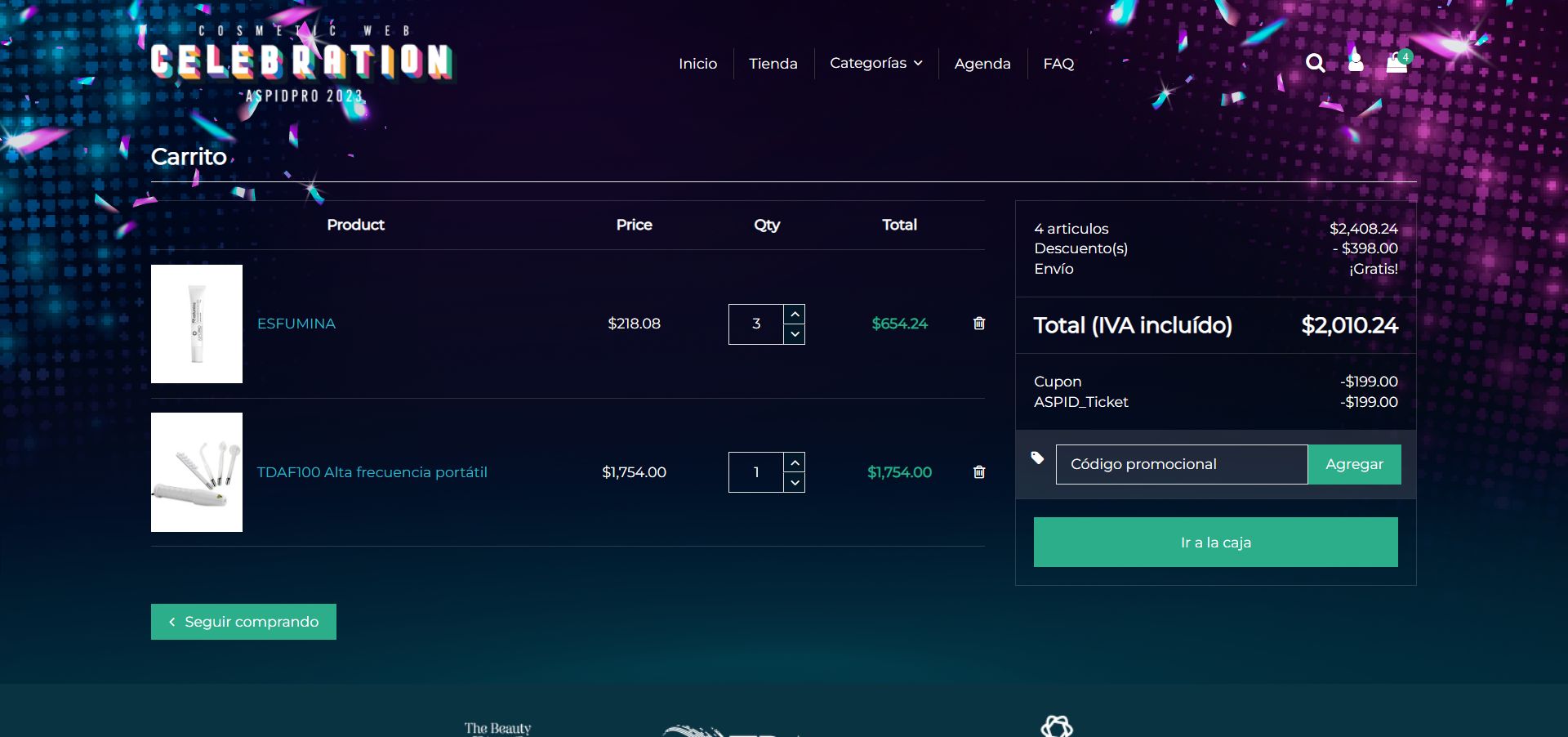Open the TDAF100 device product thumbnail
The height and width of the screenshot is (737, 1568).
(x=197, y=472)
